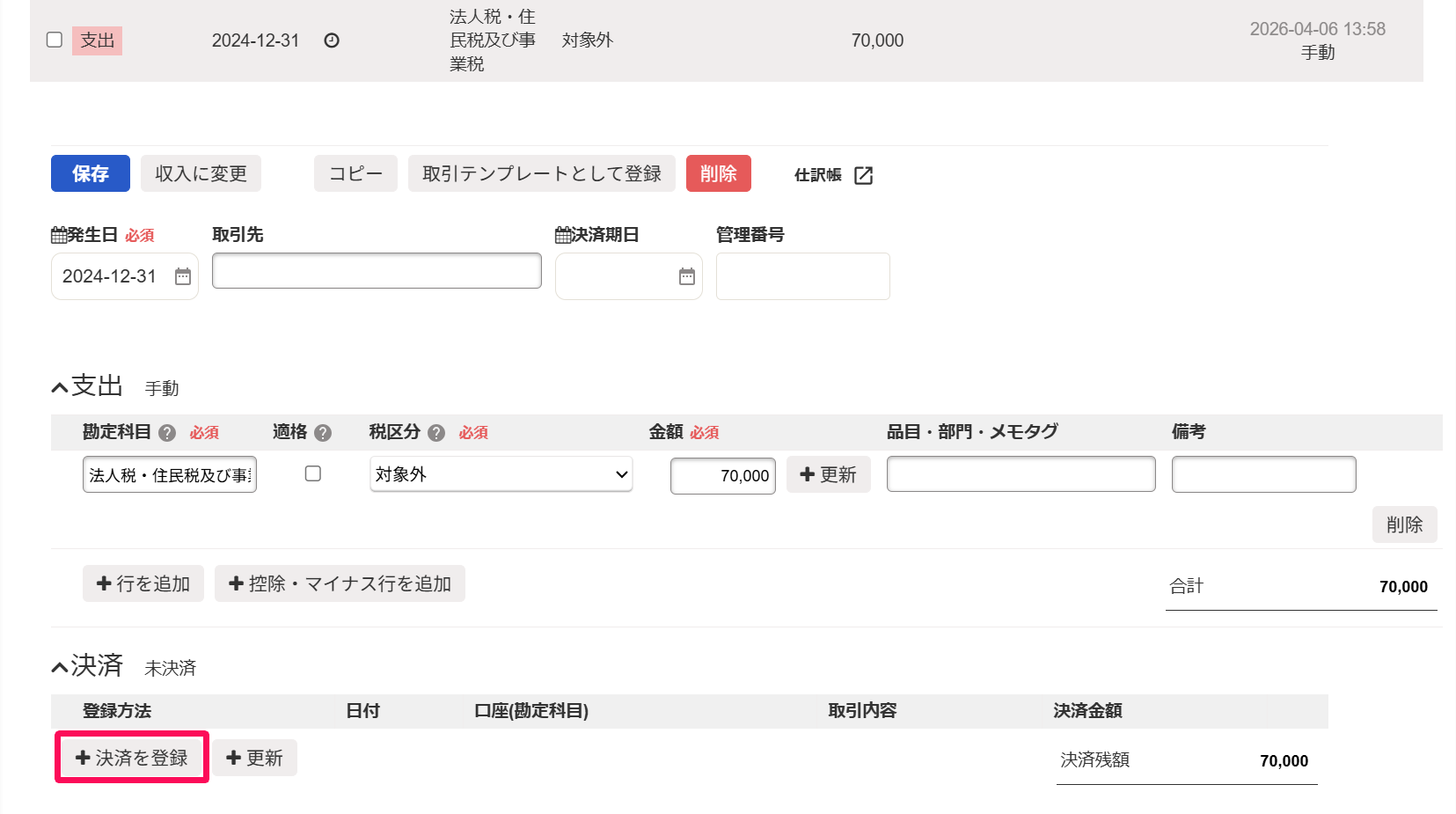Click help icon next to 適格
Viewport: 1456px width, 814px height.
[323, 433]
